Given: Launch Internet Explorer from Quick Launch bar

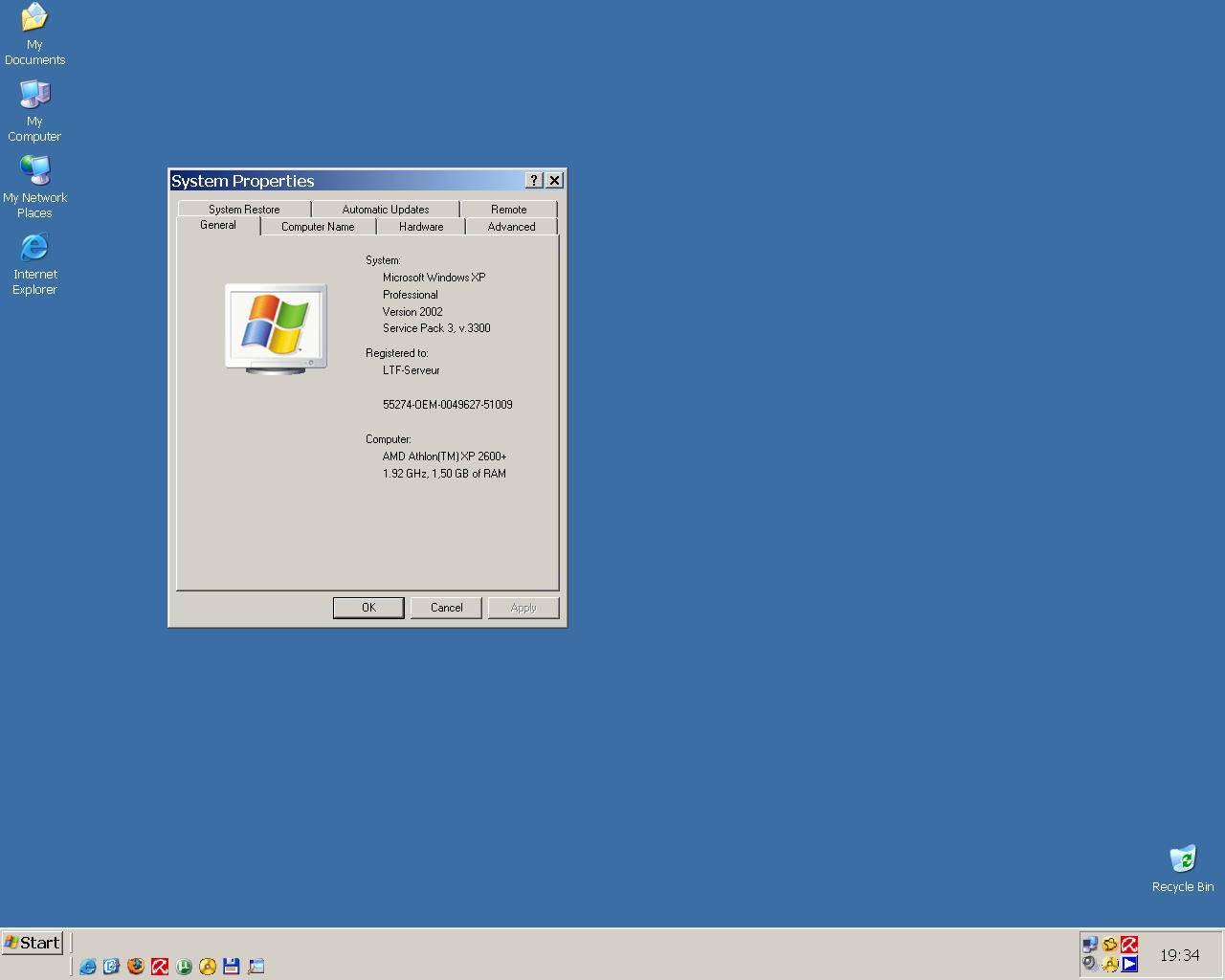Looking at the screenshot, I should [88, 967].
